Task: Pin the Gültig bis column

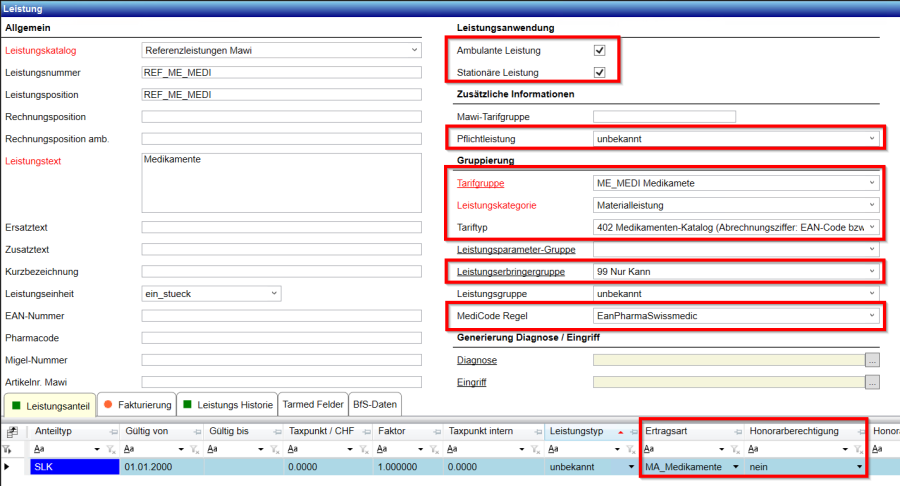Action: (277, 431)
